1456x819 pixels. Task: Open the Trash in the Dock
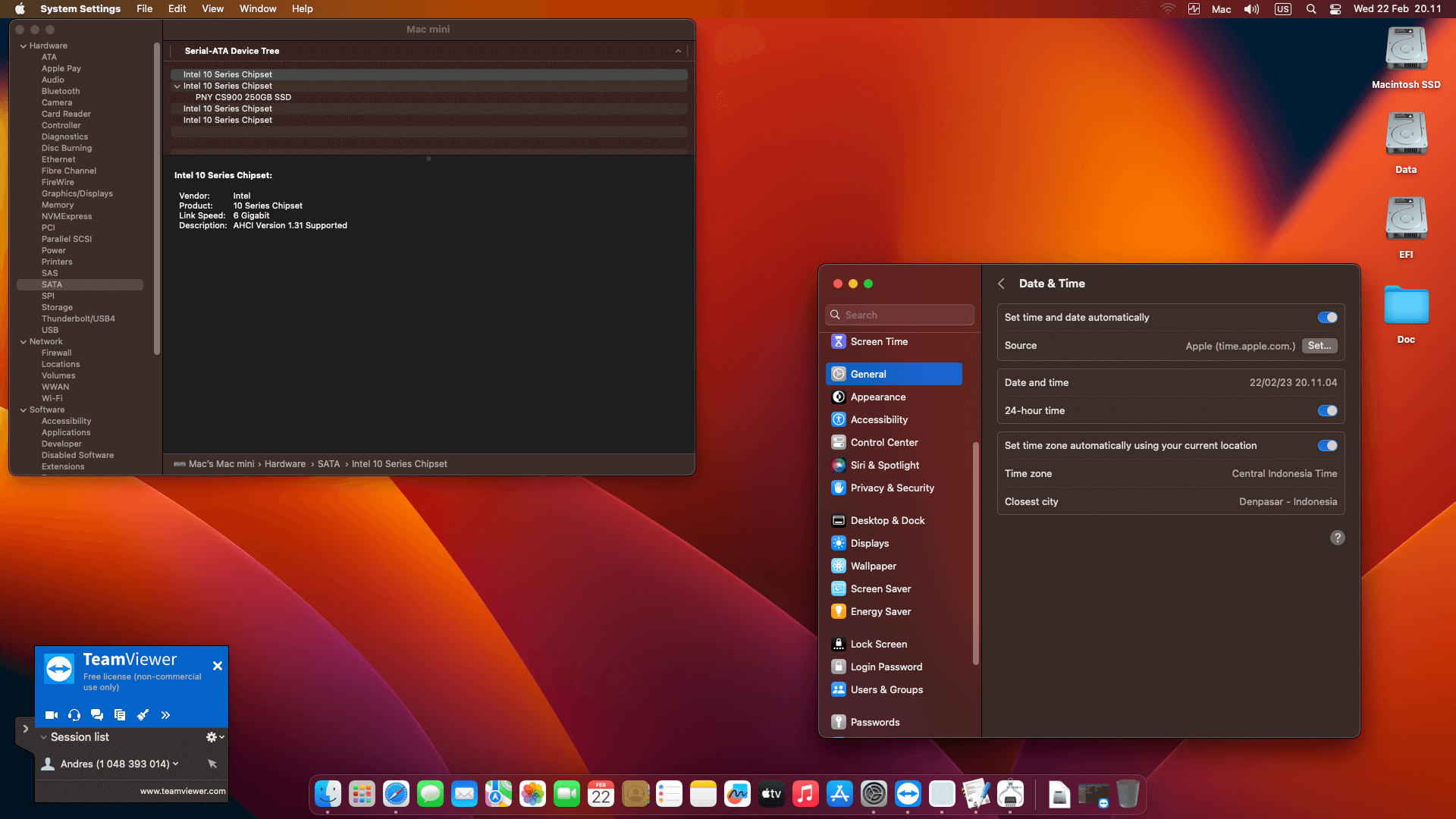click(1128, 794)
